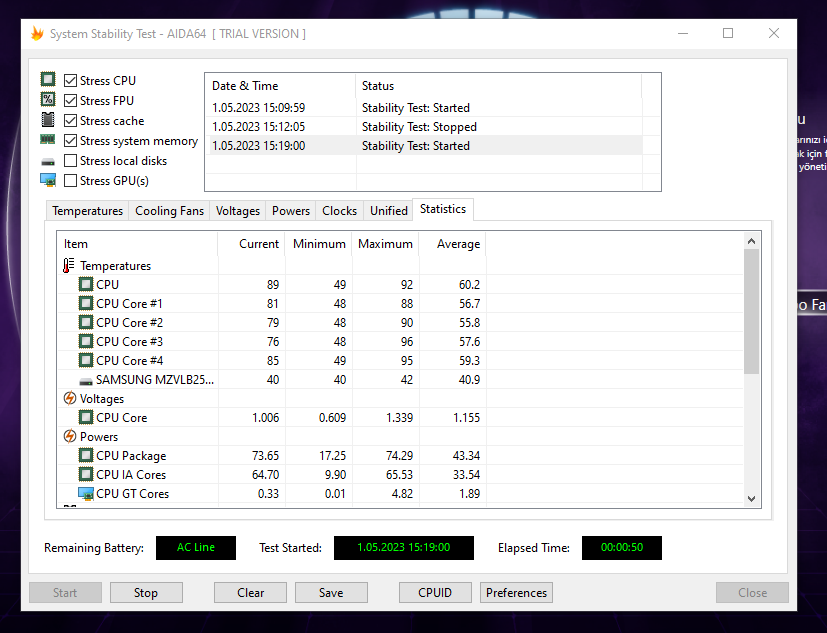The width and height of the screenshot is (827, 633).
Task: Select the 15:19:00 Stability Test: Started entry
Action: (x=426, y=146)
